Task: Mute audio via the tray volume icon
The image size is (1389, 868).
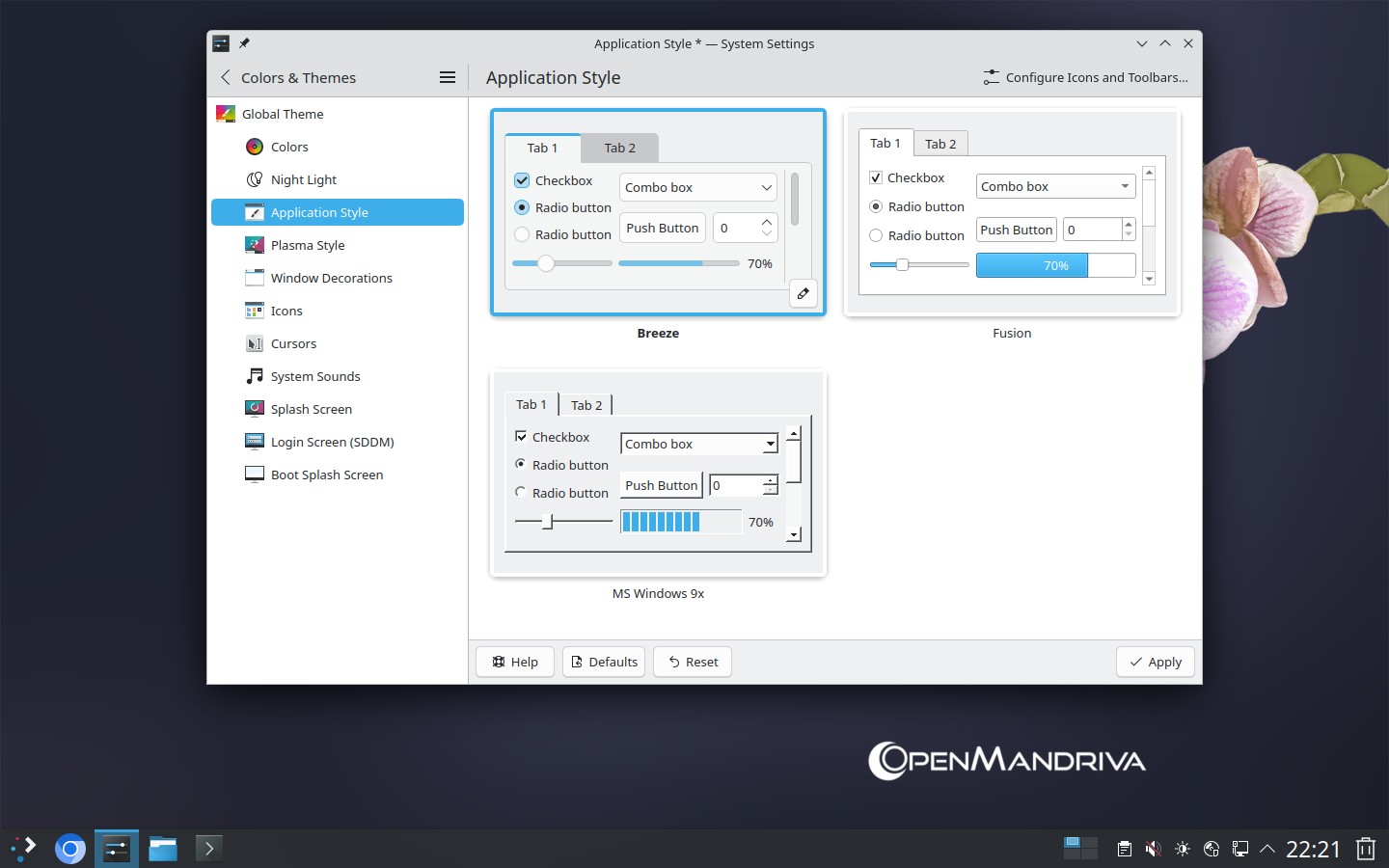Action: coord(1153,849)
